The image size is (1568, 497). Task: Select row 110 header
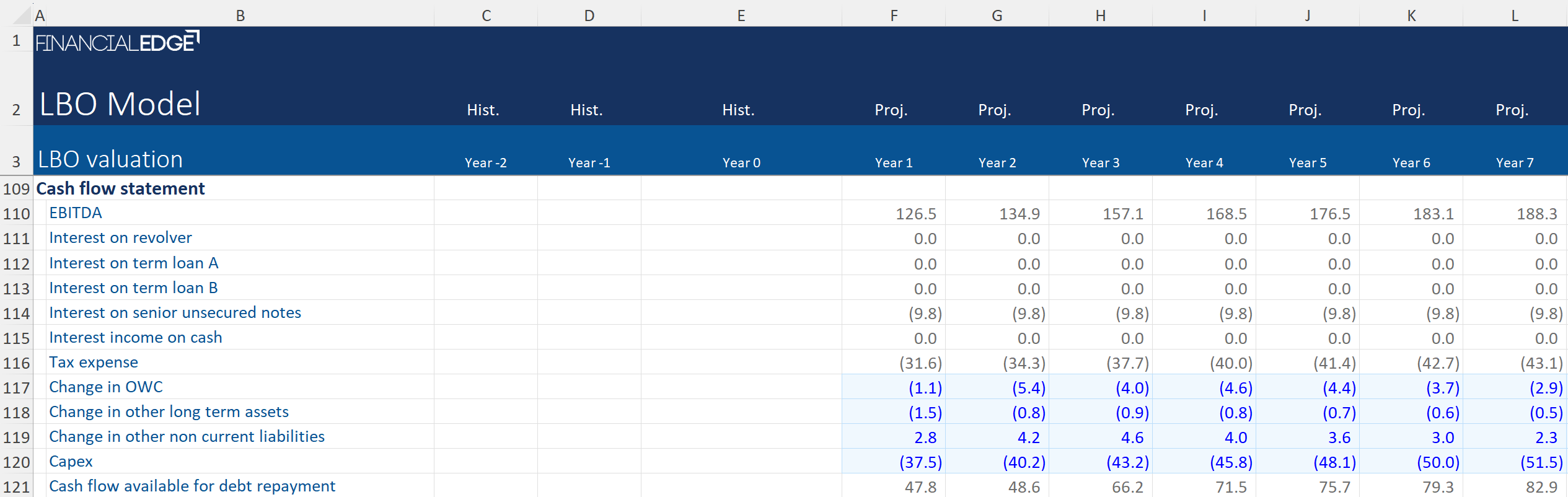[x=16, y=214]
